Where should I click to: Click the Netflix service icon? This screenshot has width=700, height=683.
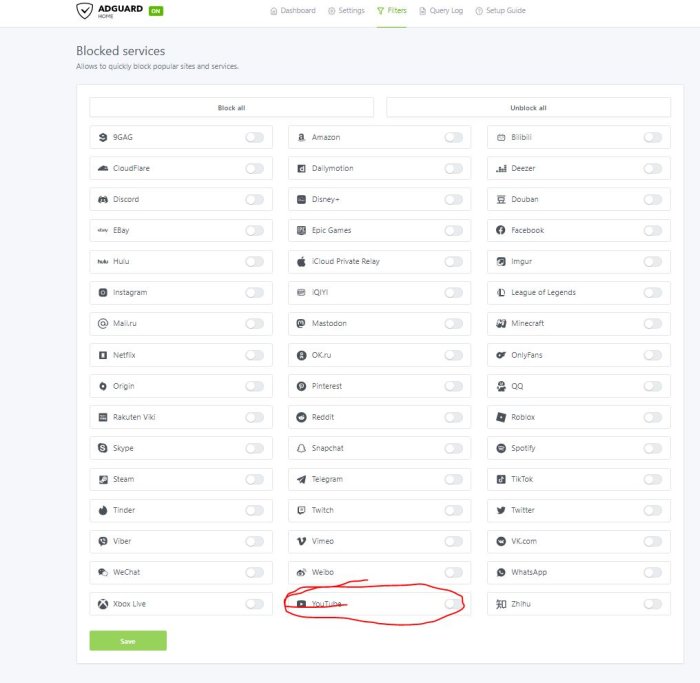(103, 355)
